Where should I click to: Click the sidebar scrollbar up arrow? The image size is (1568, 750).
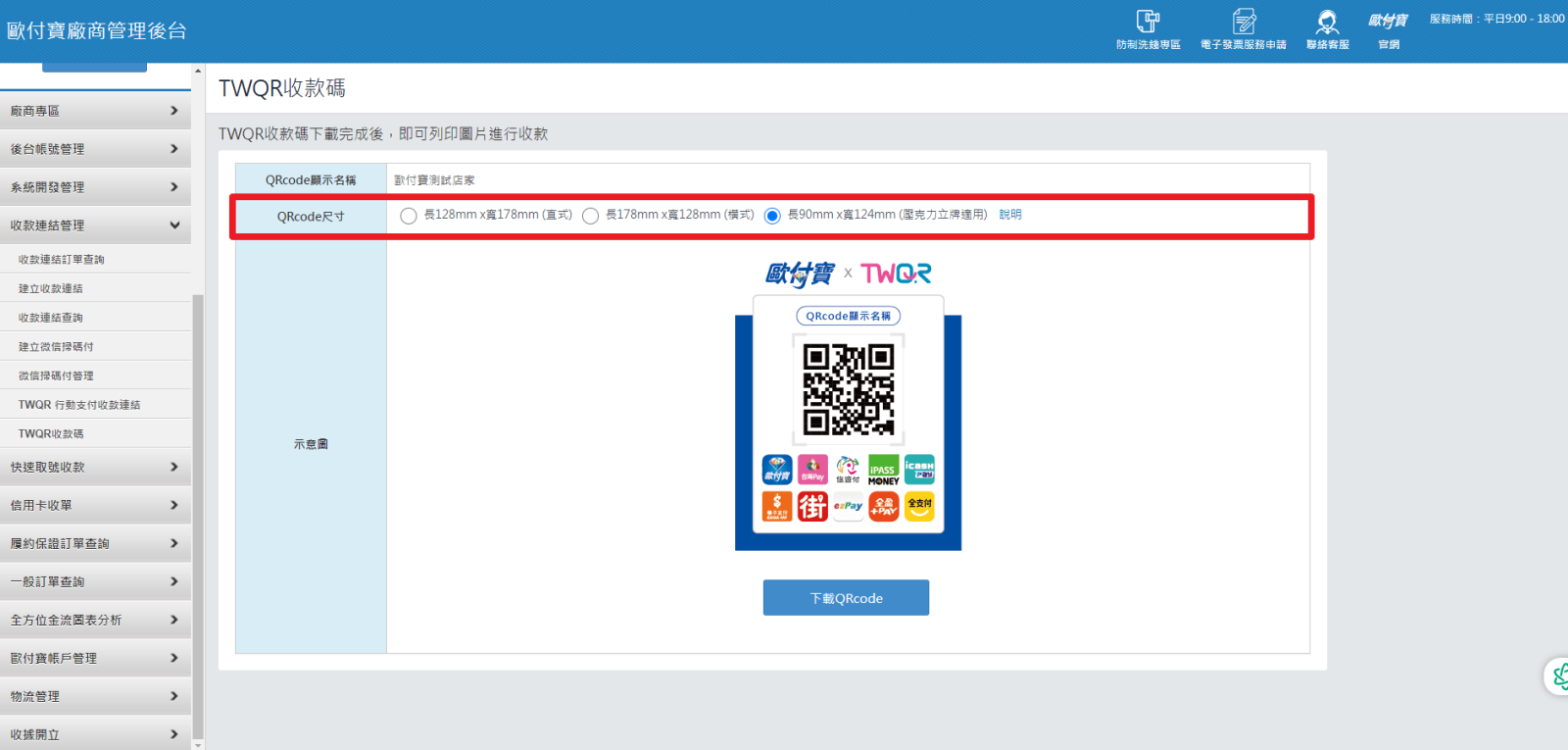[198, 71]
